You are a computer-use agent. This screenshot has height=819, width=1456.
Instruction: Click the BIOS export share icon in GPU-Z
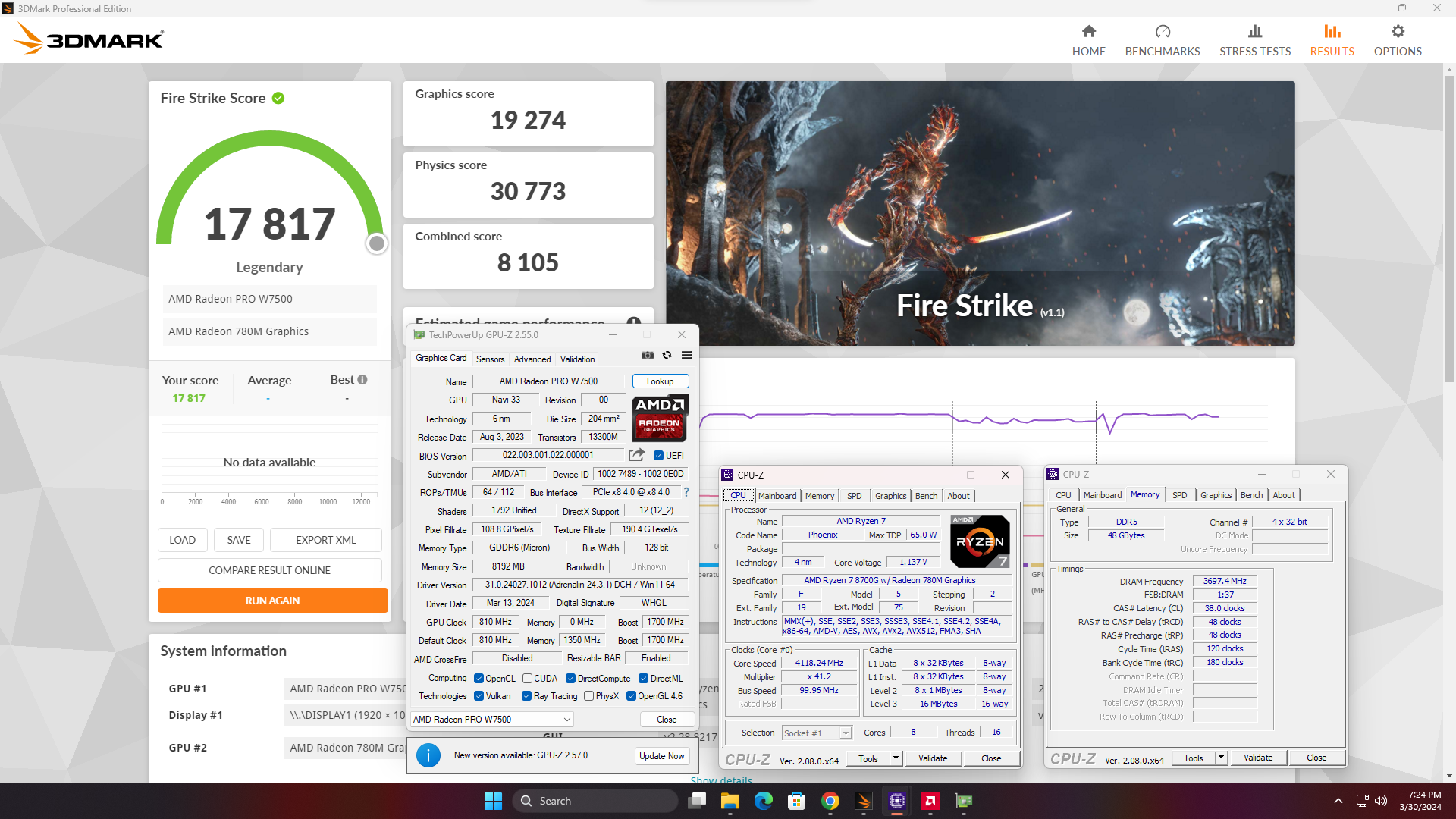tap(636, 455)
